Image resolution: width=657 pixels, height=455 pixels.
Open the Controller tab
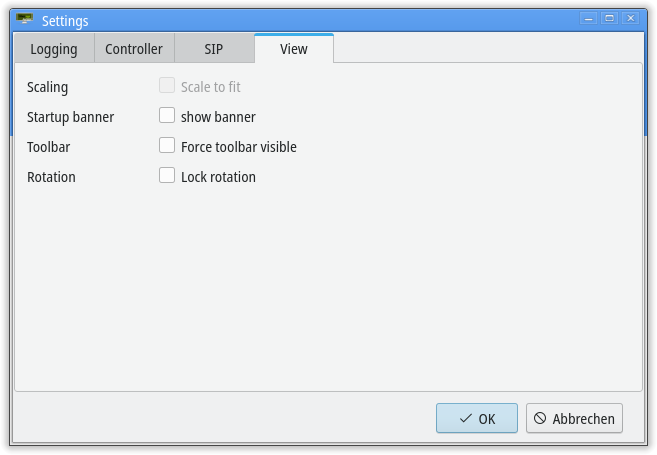pyautogui.click(x=134, y=49)
